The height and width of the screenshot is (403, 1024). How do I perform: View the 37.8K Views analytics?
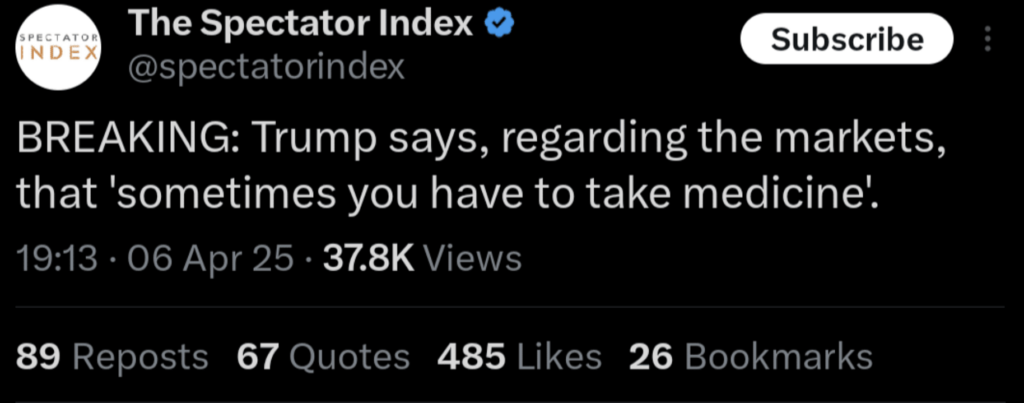point(423,259)
